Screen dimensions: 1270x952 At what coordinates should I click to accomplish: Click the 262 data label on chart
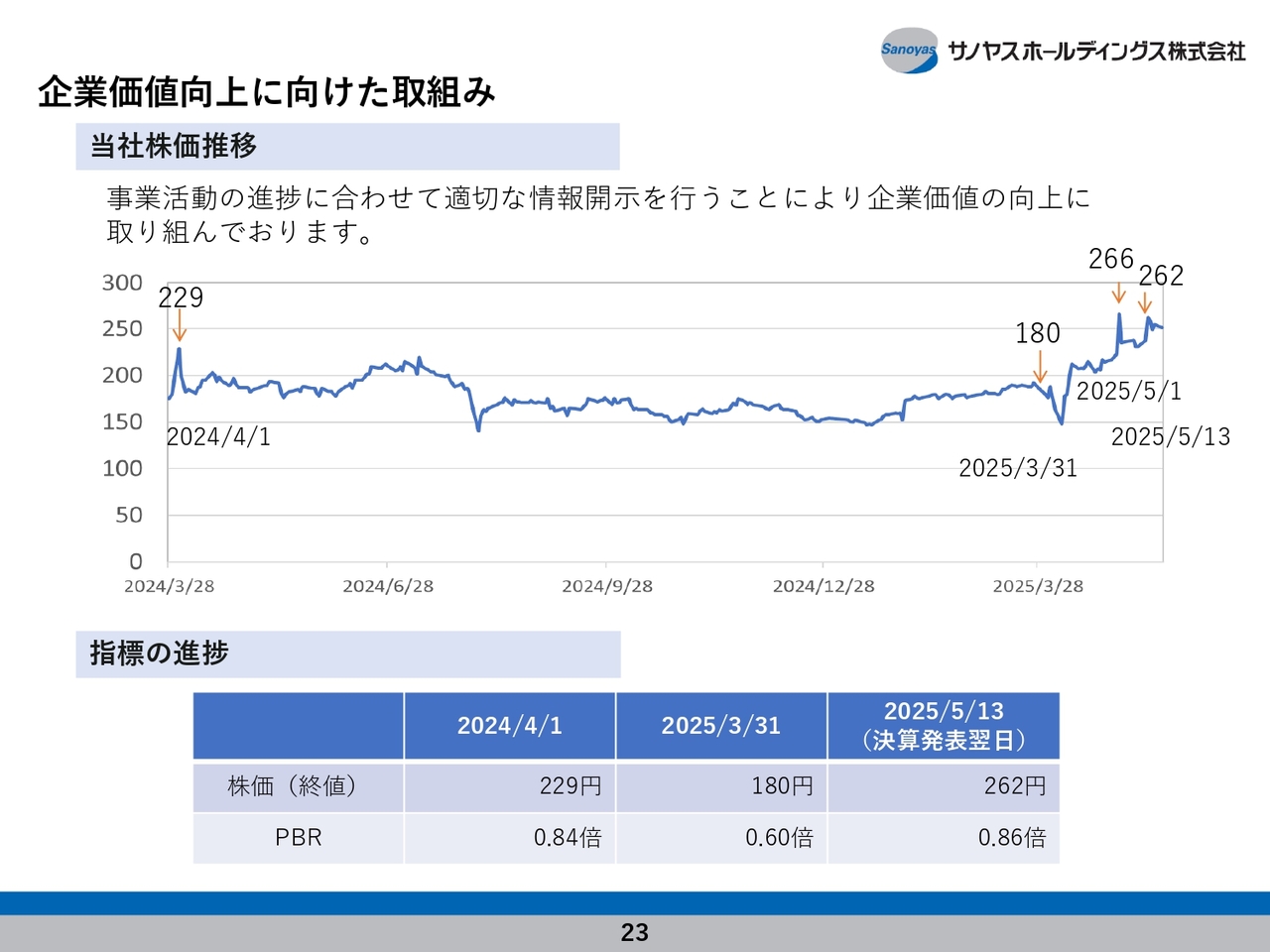click(x=1161, y=276)
